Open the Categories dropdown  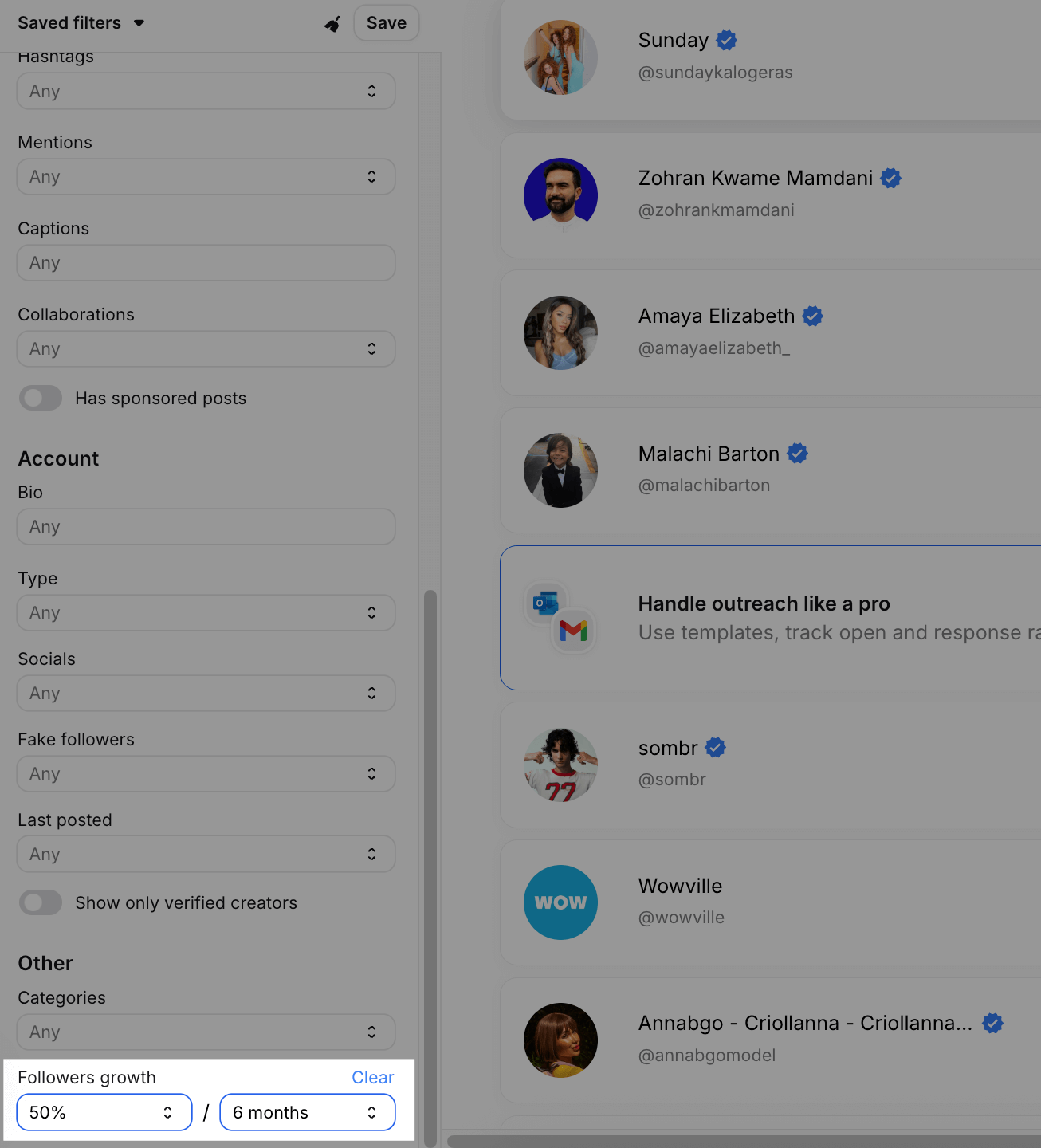tap(206, 1032)
